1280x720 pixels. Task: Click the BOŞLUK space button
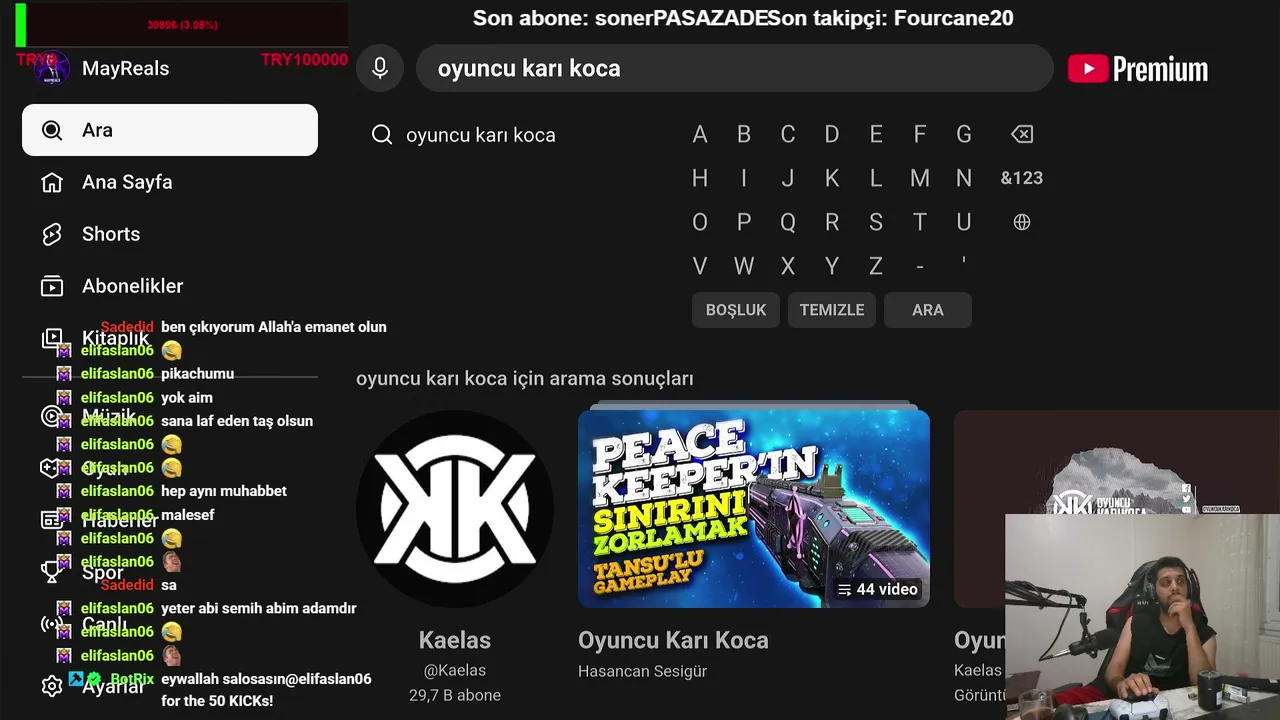point(736,310)
